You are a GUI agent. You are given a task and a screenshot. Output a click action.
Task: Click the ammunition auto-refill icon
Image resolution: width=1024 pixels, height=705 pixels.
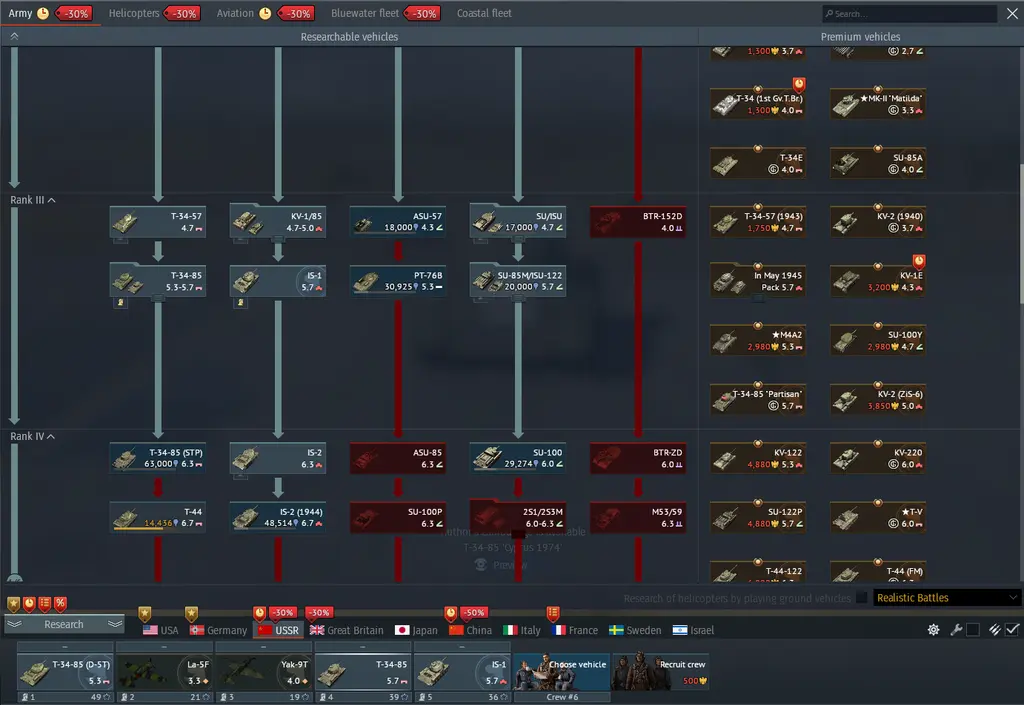[995, 629]
